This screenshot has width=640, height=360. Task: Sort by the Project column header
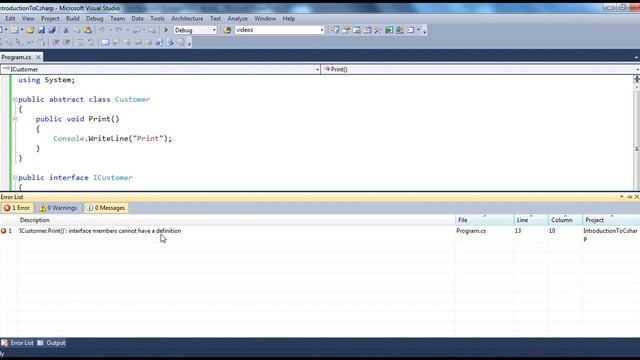point(611,220)
